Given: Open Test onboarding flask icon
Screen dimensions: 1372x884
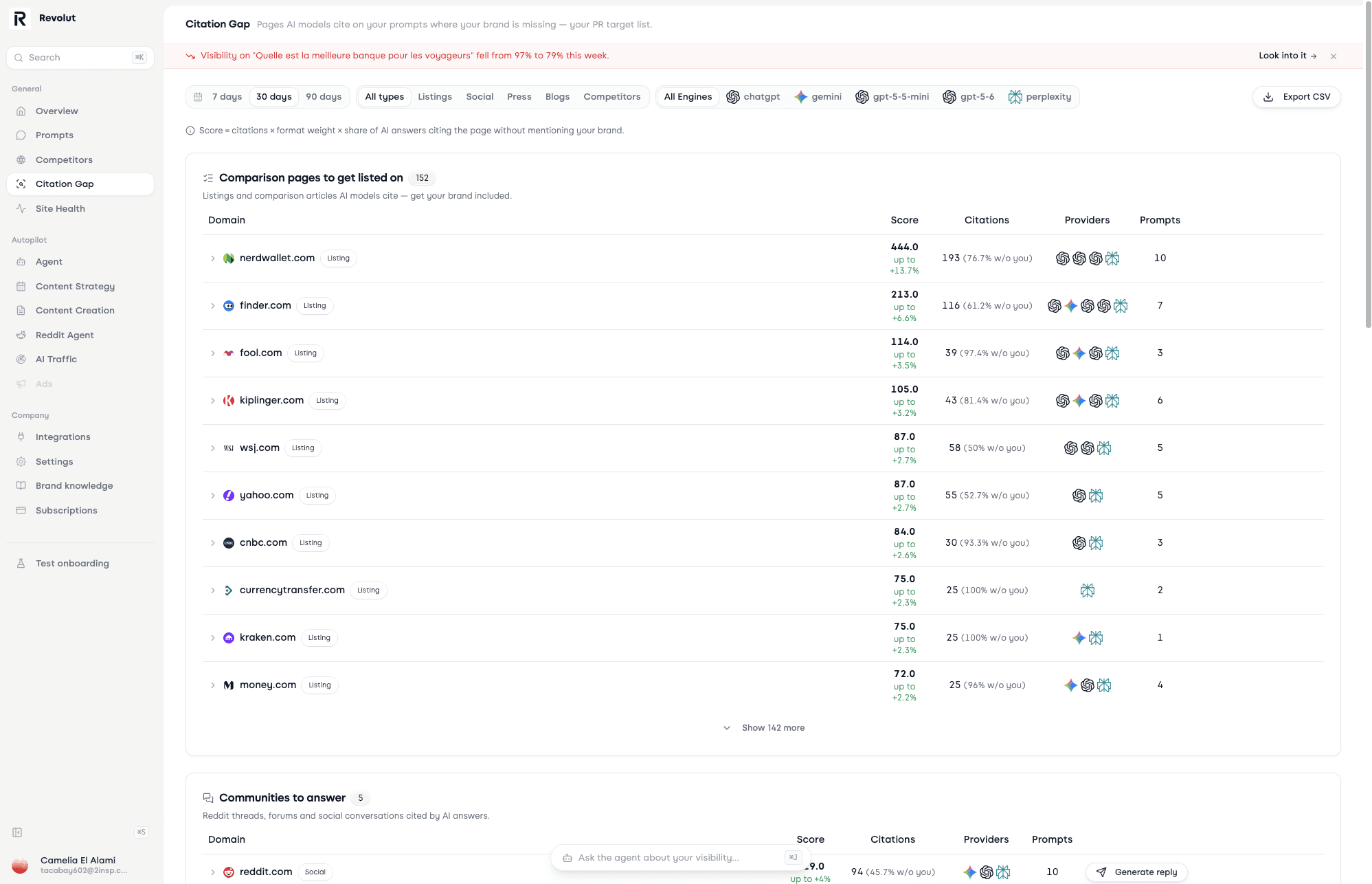Looking at the screenshot, I should point(21,564).
